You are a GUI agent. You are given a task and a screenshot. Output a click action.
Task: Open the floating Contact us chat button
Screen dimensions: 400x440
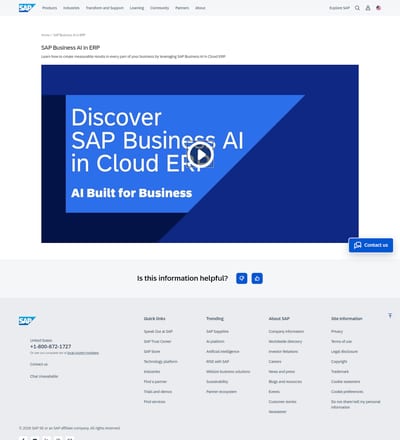(x=371, y=245)
